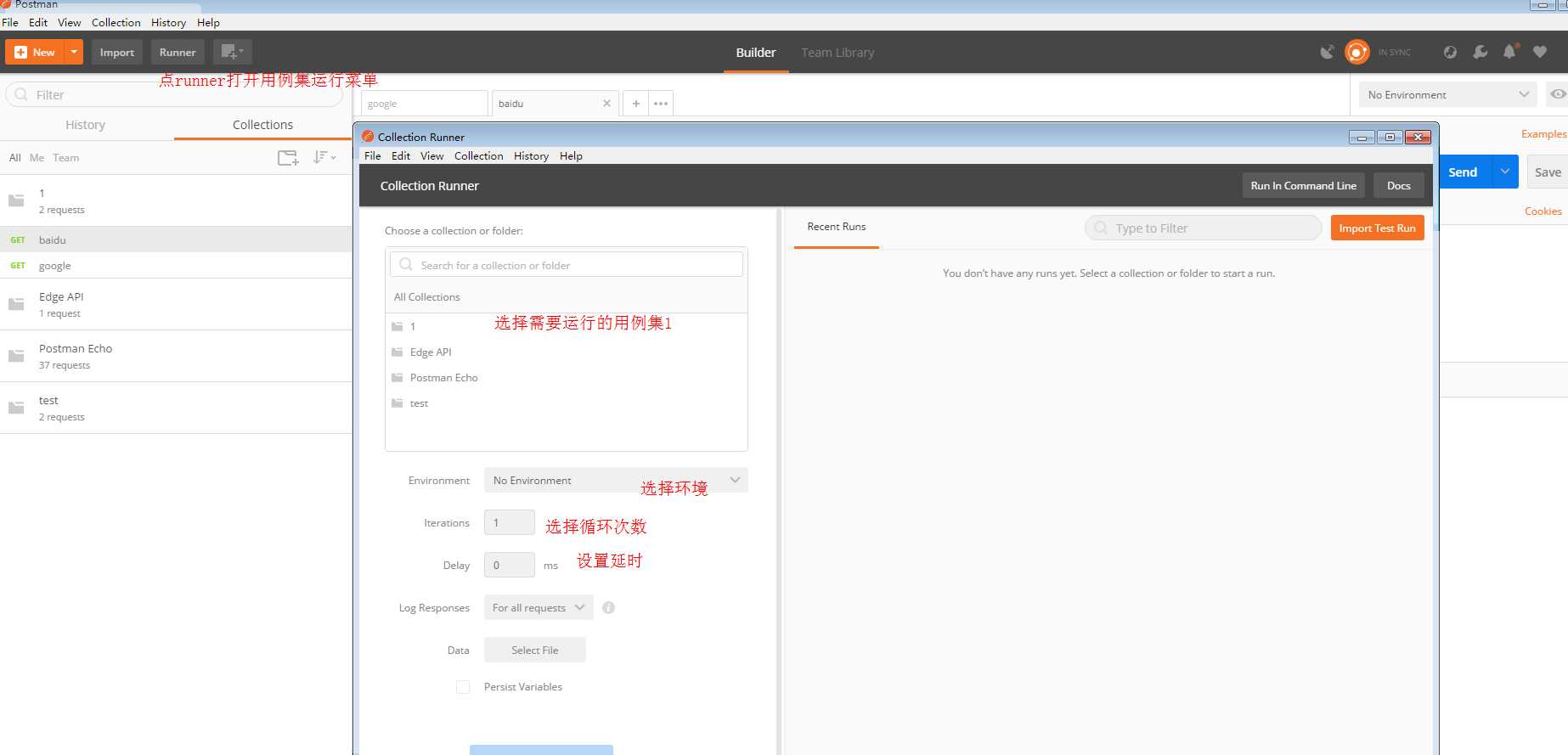
Task: Open the Send button dropdown arrow
Action: pos(1505,172)
